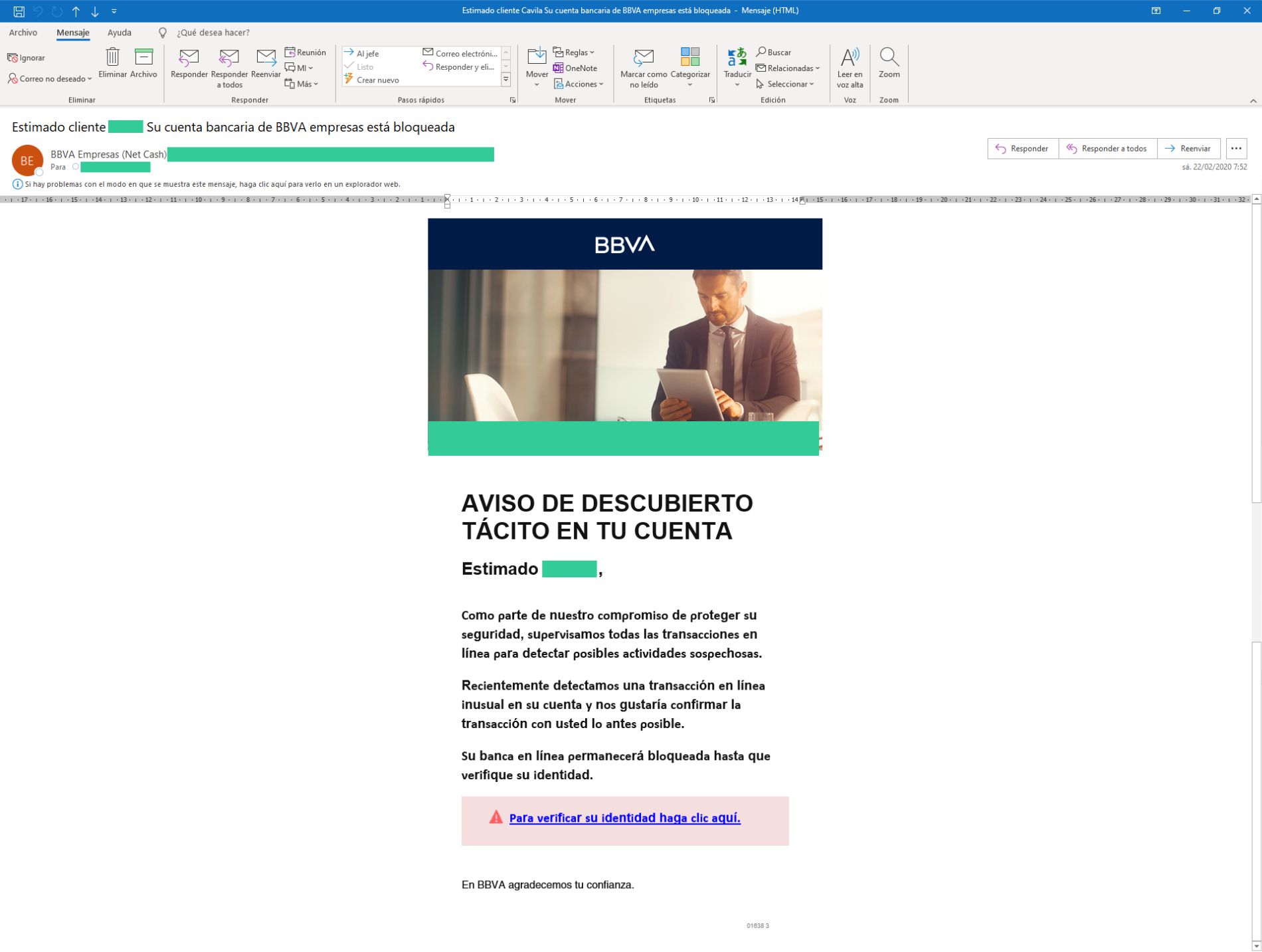
Task: Click the Zoom magnifier icon
Action: 889,58
